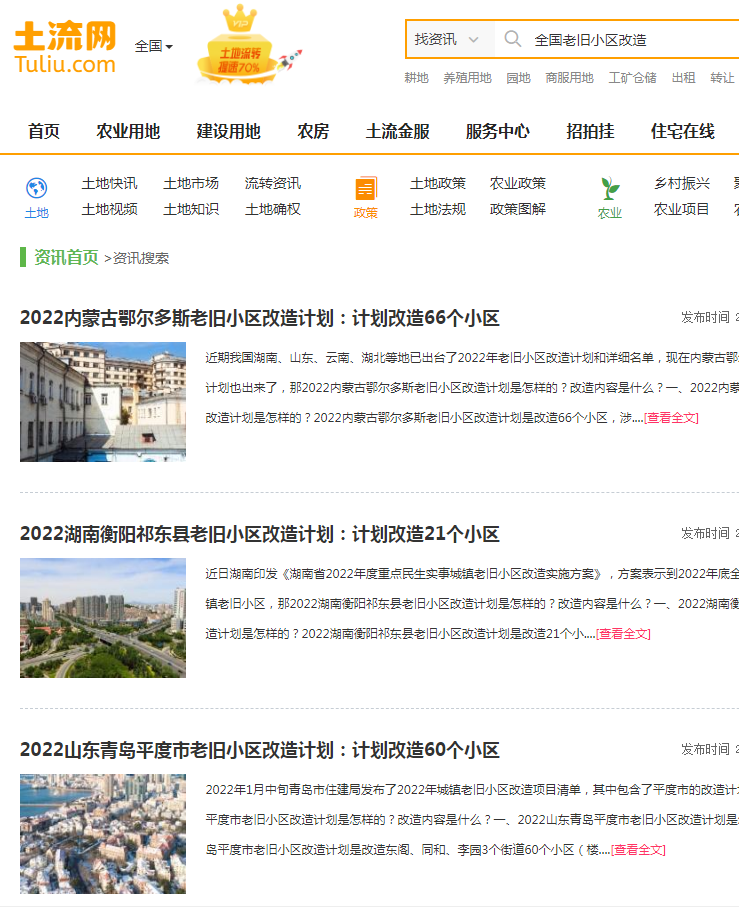Click the 出租 quick search link
This screenshot has width=739, height=908.
683,78
